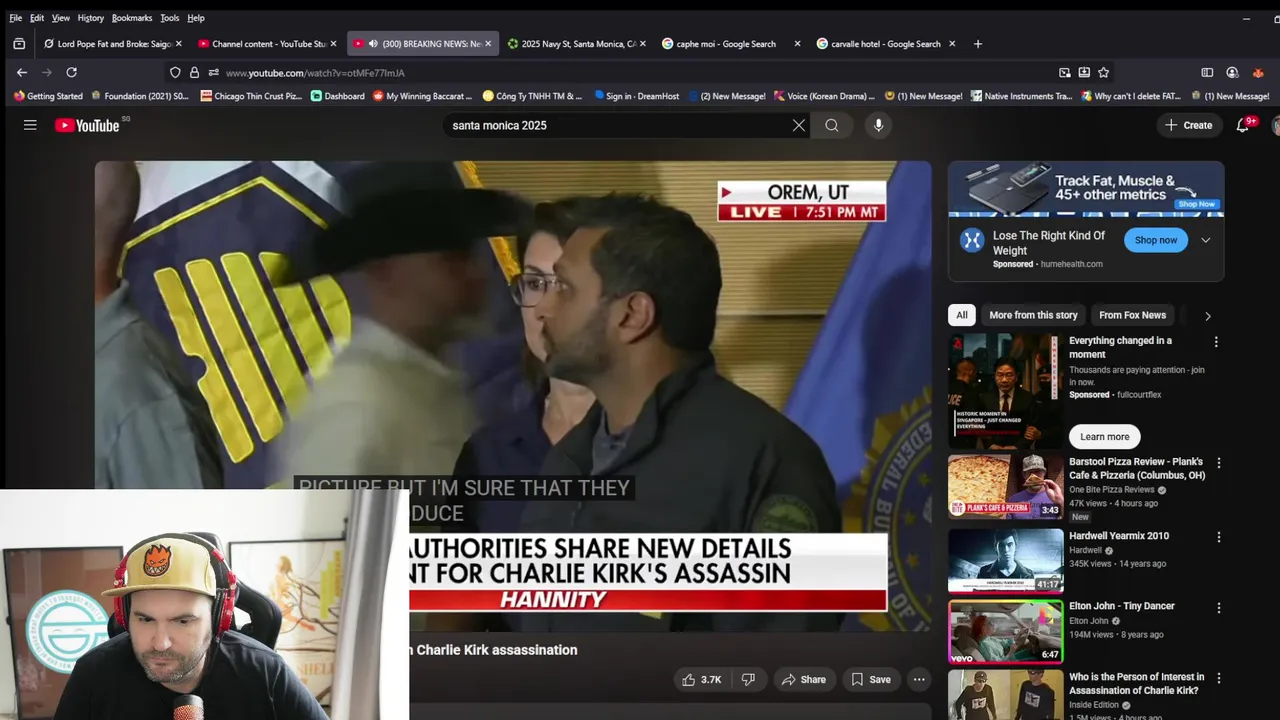
Task: Open more actions ellipsis under video
Action: pyautogui.click(x=918, y=679)
